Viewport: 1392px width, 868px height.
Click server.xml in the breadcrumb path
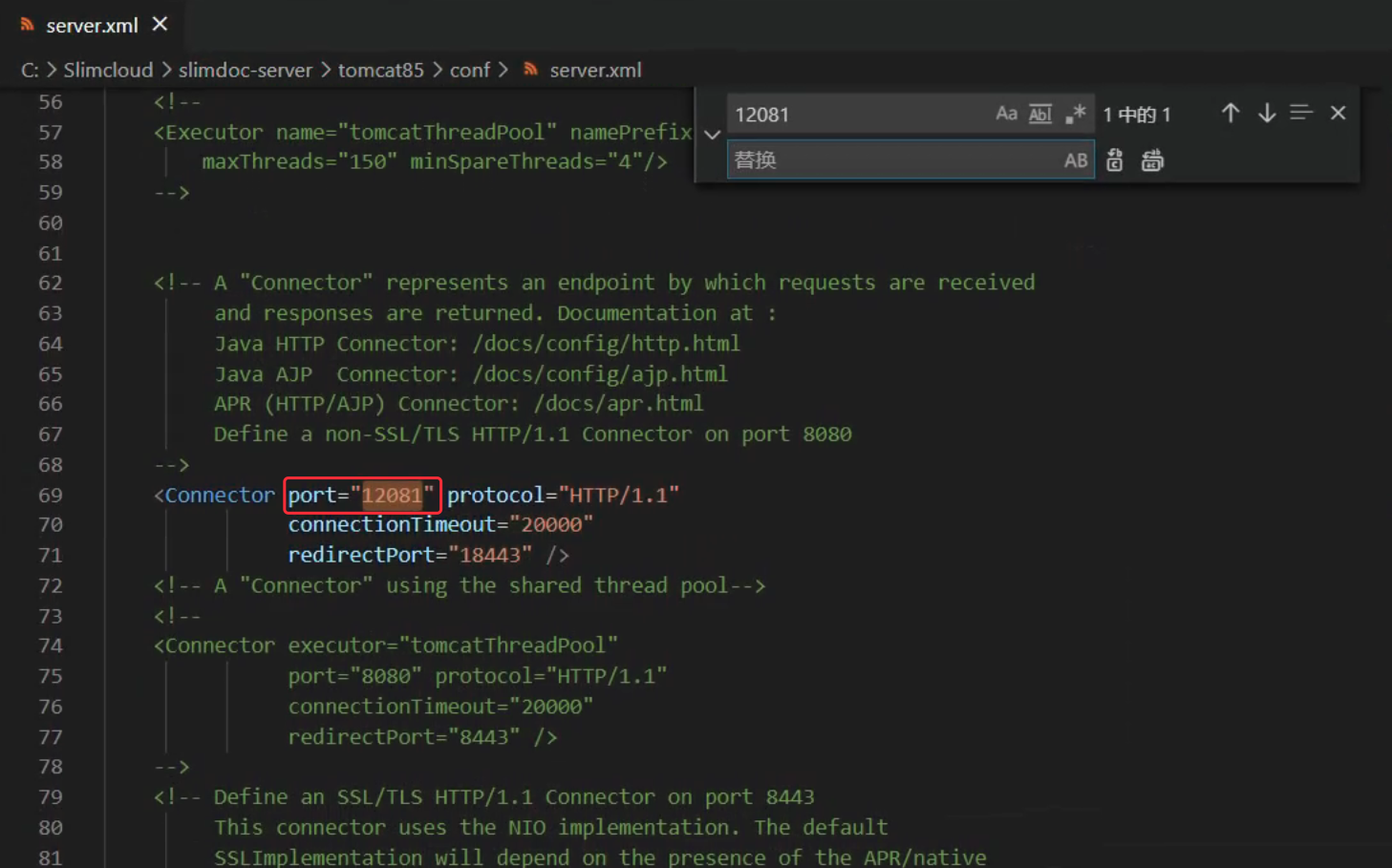click(595, 70)
